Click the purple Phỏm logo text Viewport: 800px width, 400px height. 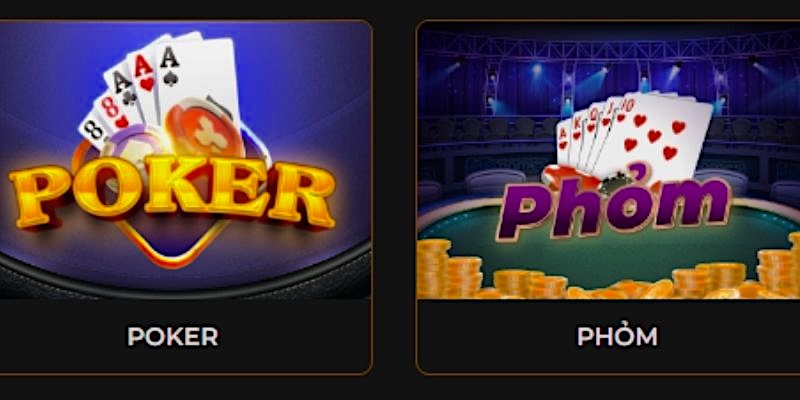[614, 205]
